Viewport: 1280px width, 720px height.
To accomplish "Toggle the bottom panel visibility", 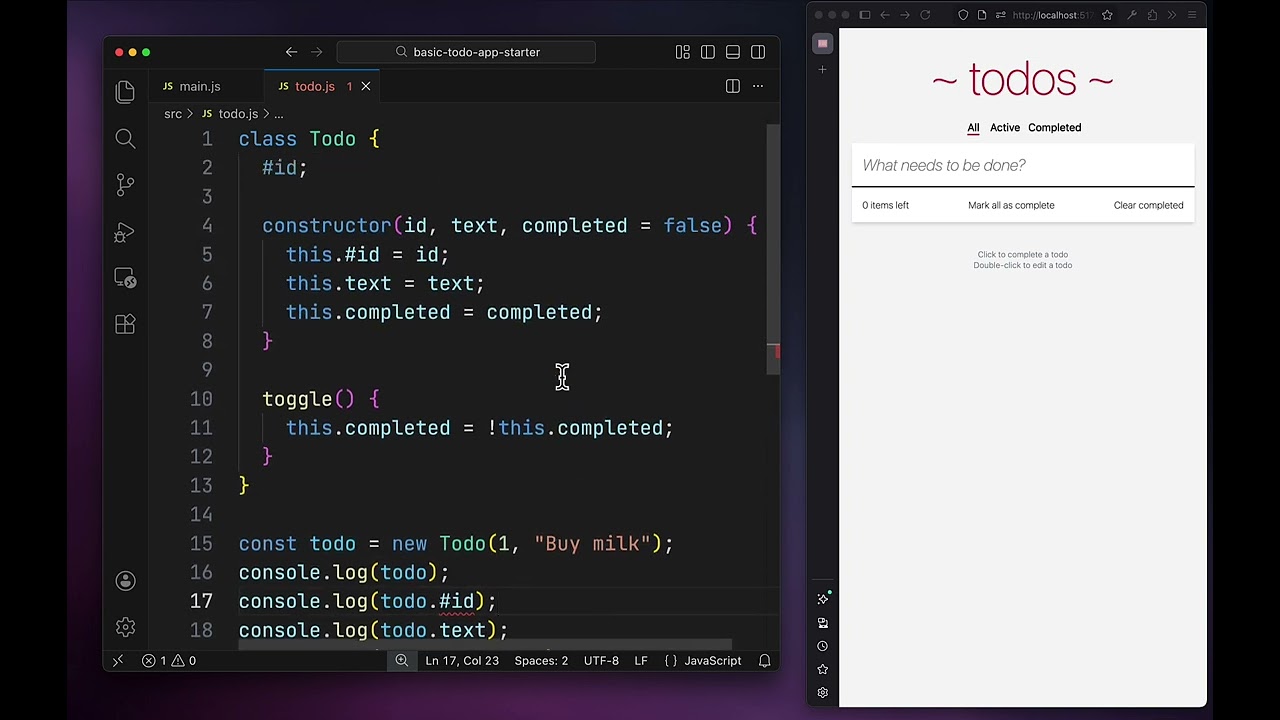I will pos(733,52).
